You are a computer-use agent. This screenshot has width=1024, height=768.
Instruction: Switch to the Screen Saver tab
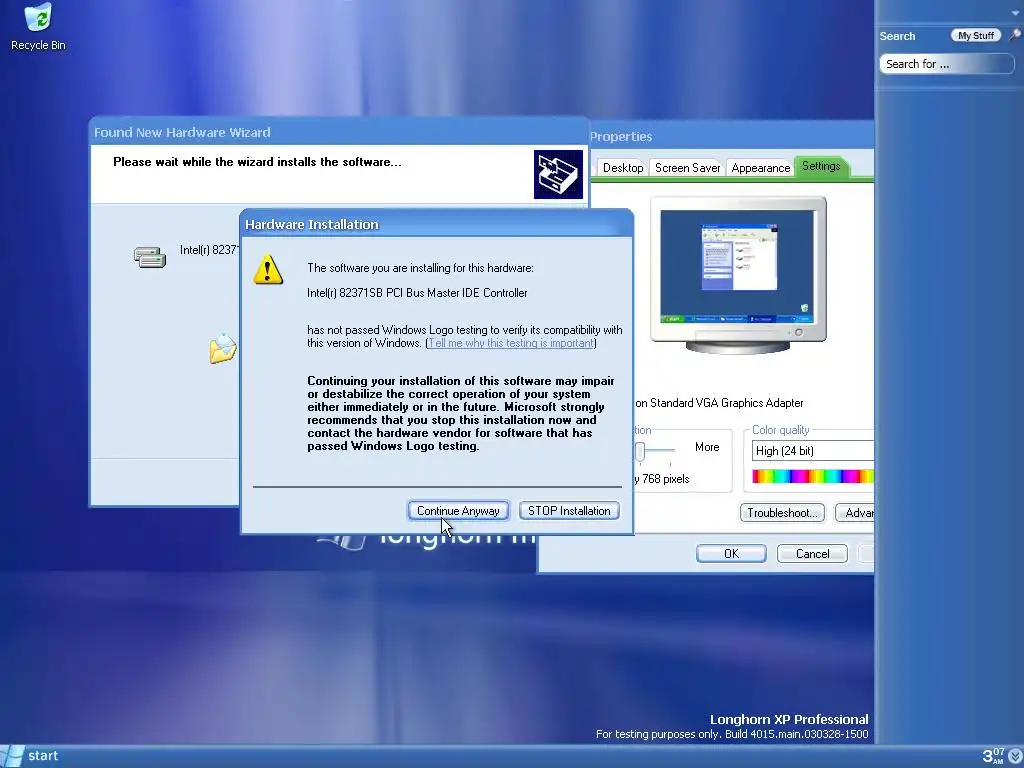(687, 168)
